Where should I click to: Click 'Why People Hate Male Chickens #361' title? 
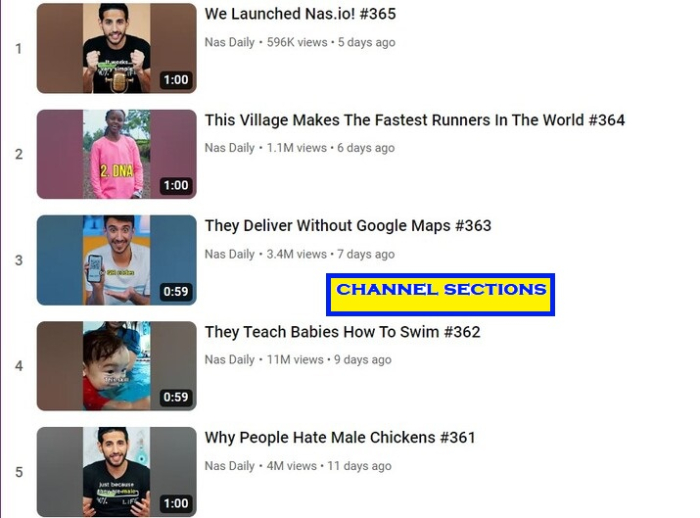pyautogui.click(x=340, y=437)
